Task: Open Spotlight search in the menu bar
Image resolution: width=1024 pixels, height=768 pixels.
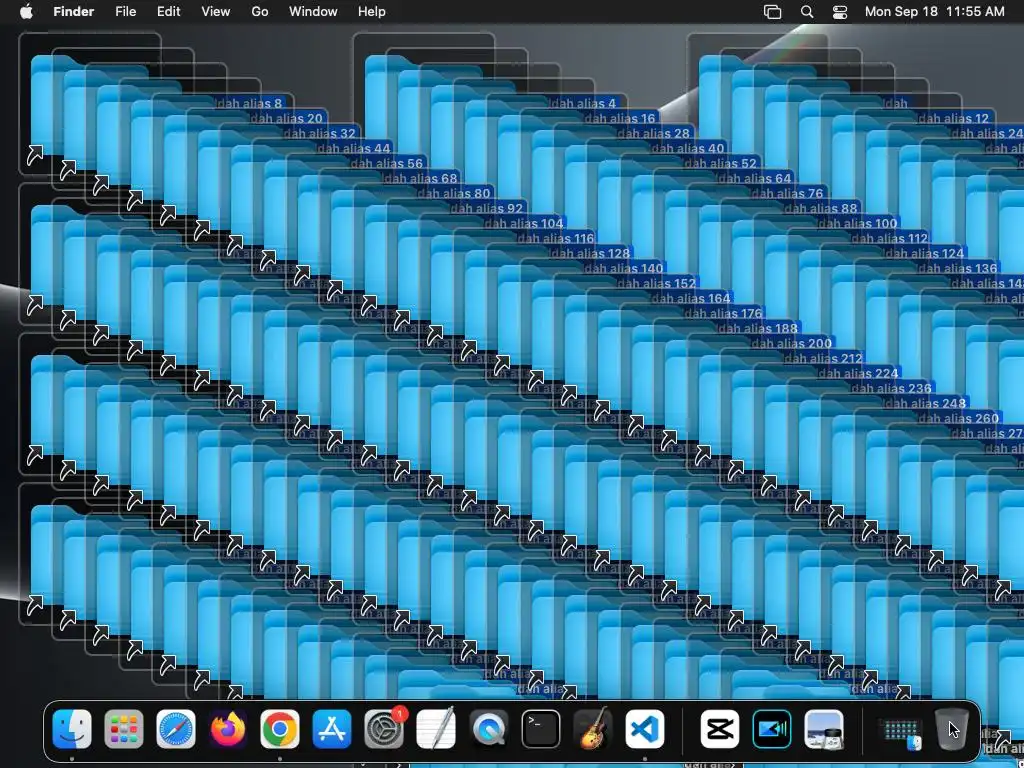Action: point(807,12)
